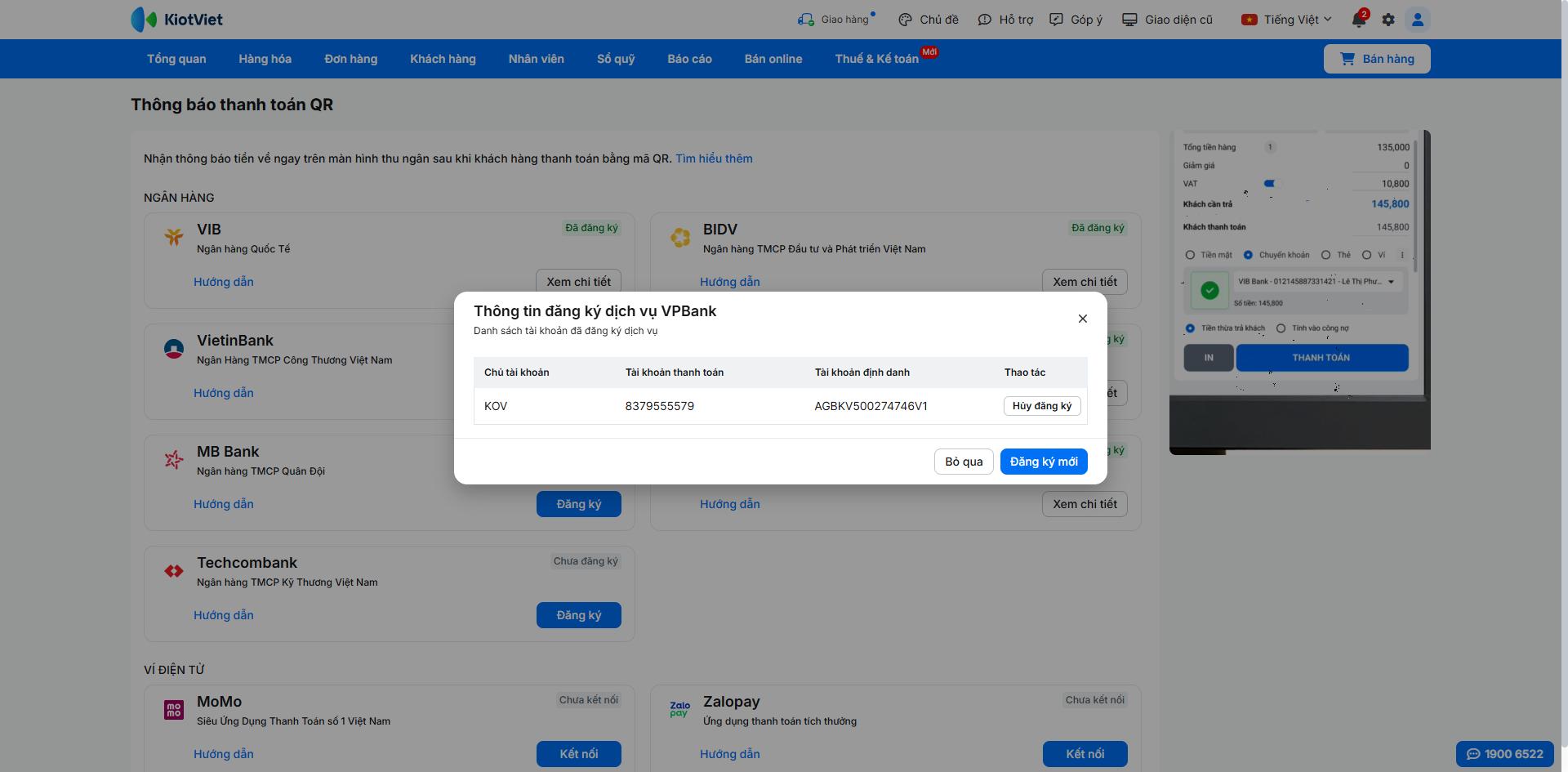Screen dimensions: 1568x772
Task: Open the Đơn hàng menu
Action: pos(351,59)
